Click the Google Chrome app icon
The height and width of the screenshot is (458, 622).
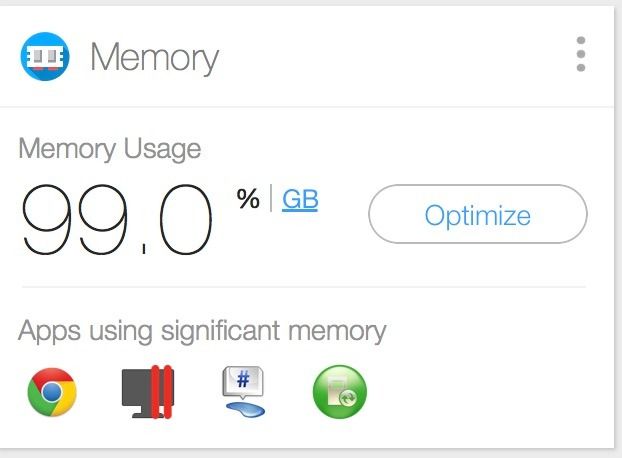52,392
